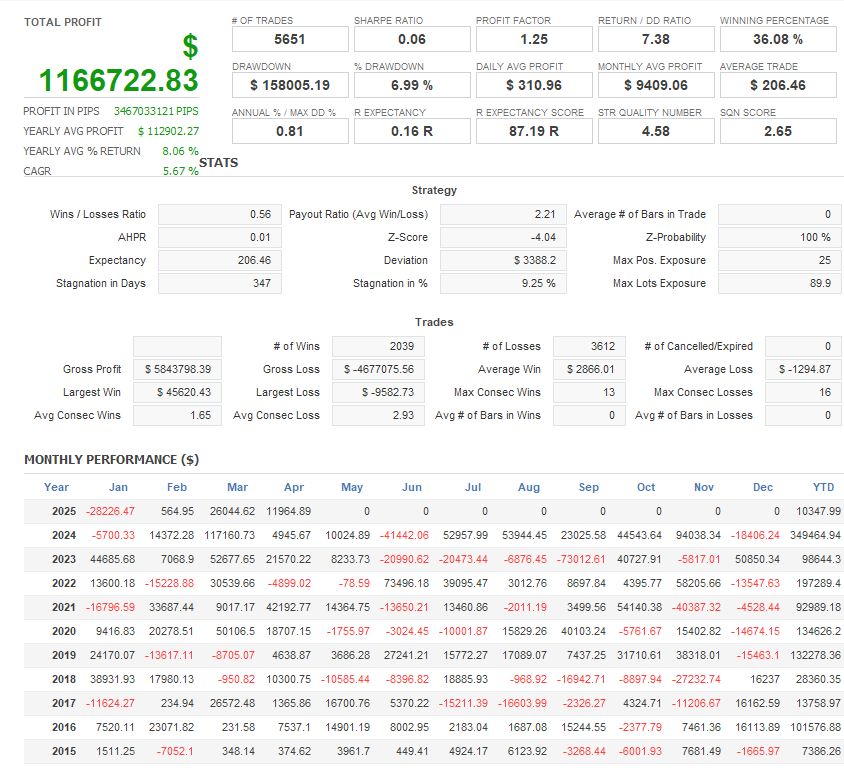Click the R Expectancy Score value 87.19 R
Screen dimensions: 844x770
click(x=534, y=131)
